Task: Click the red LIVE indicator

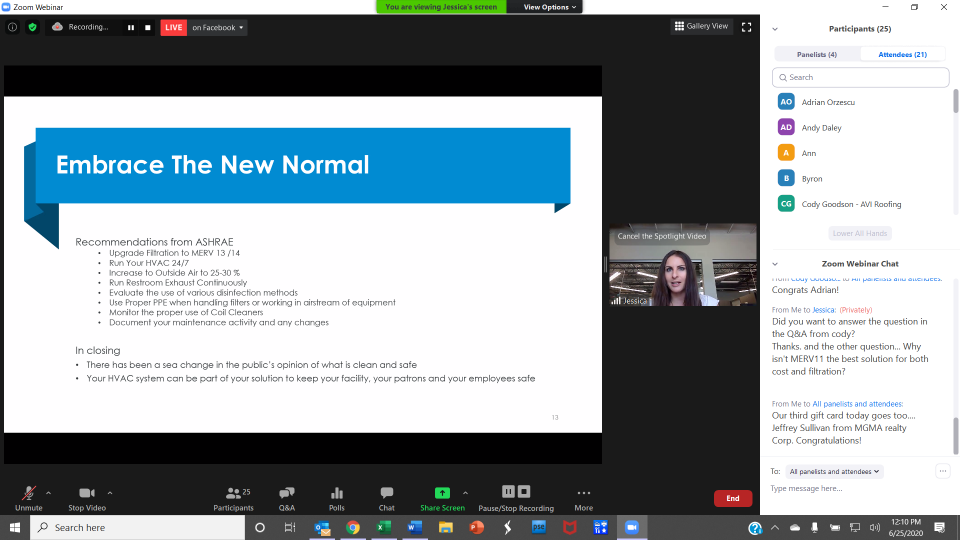Action: point(174,28)
